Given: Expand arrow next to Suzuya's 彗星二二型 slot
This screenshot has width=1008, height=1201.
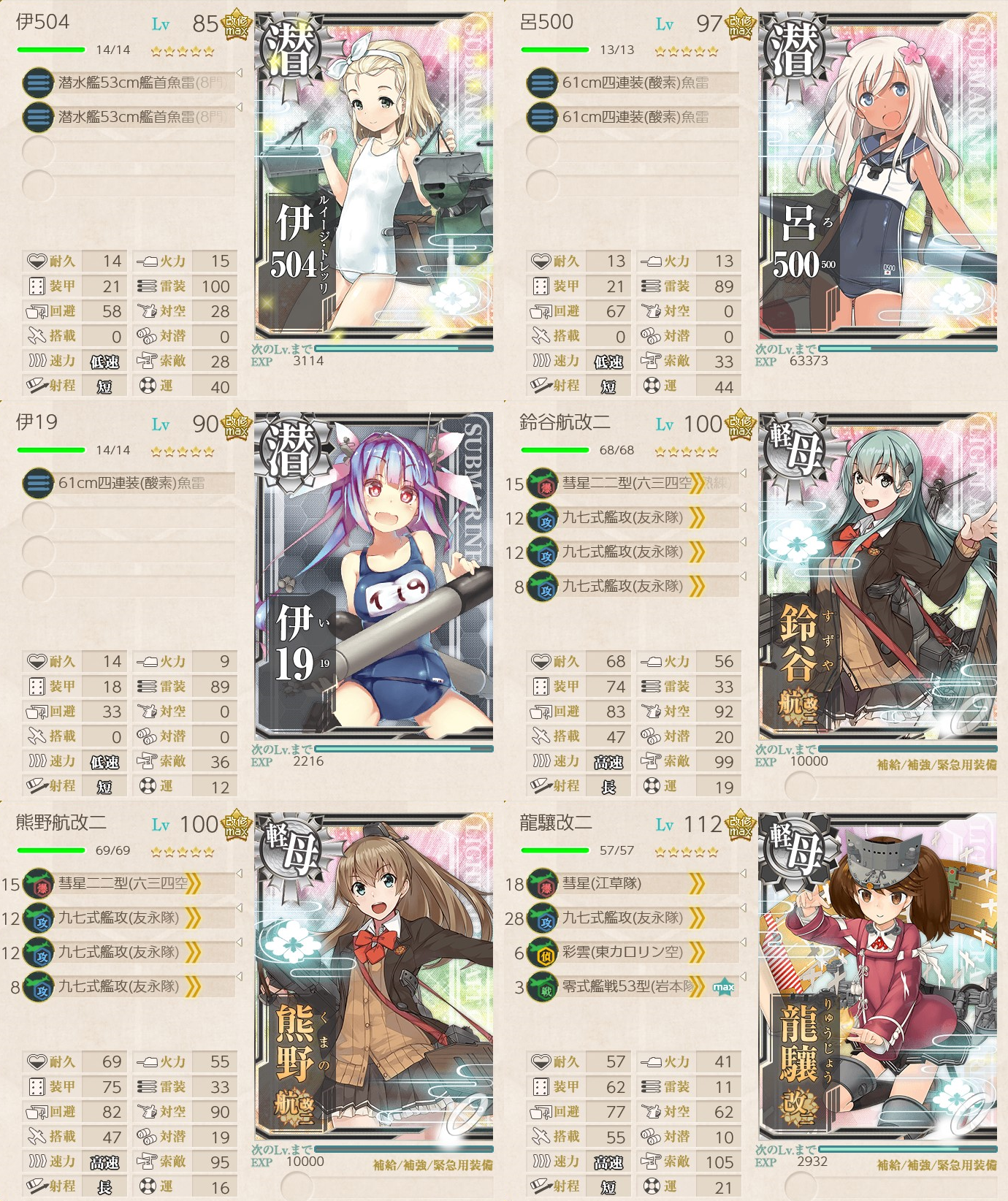Looking at the screenshot, I should (x=743, y=473).
